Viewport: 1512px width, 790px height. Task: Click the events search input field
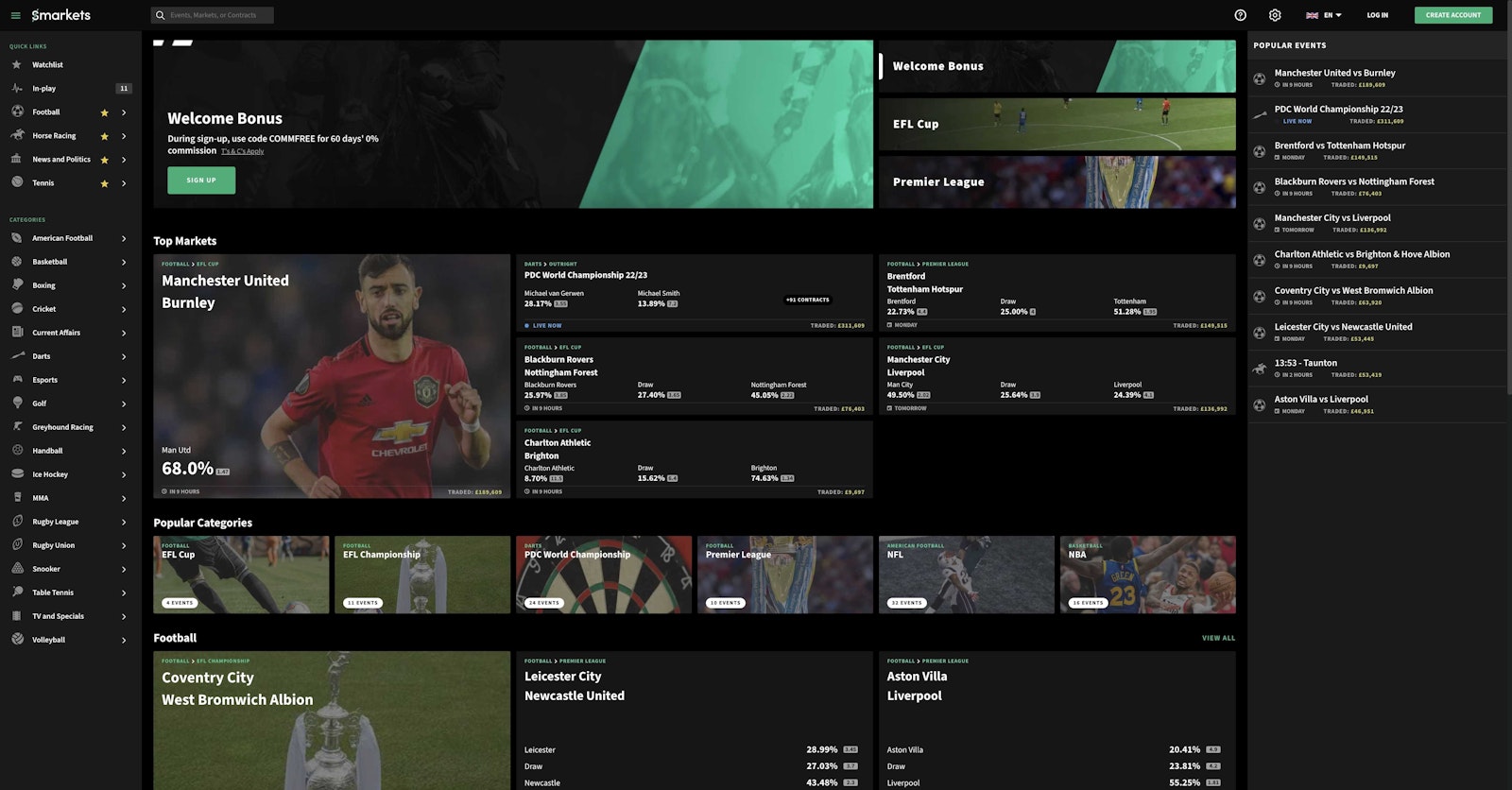coord(217,15)
